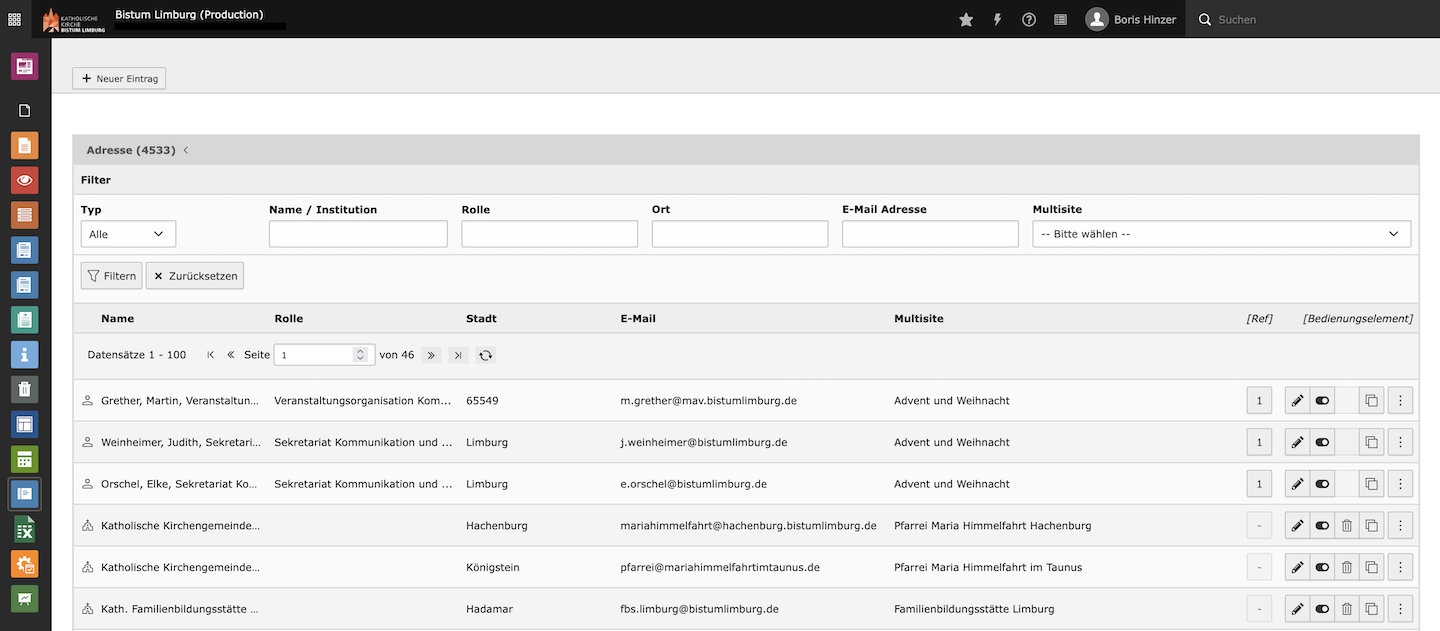Open more options for Grether, Martin row
The width and height of the screenshot is (1440, 631).
pos(1400,400)
